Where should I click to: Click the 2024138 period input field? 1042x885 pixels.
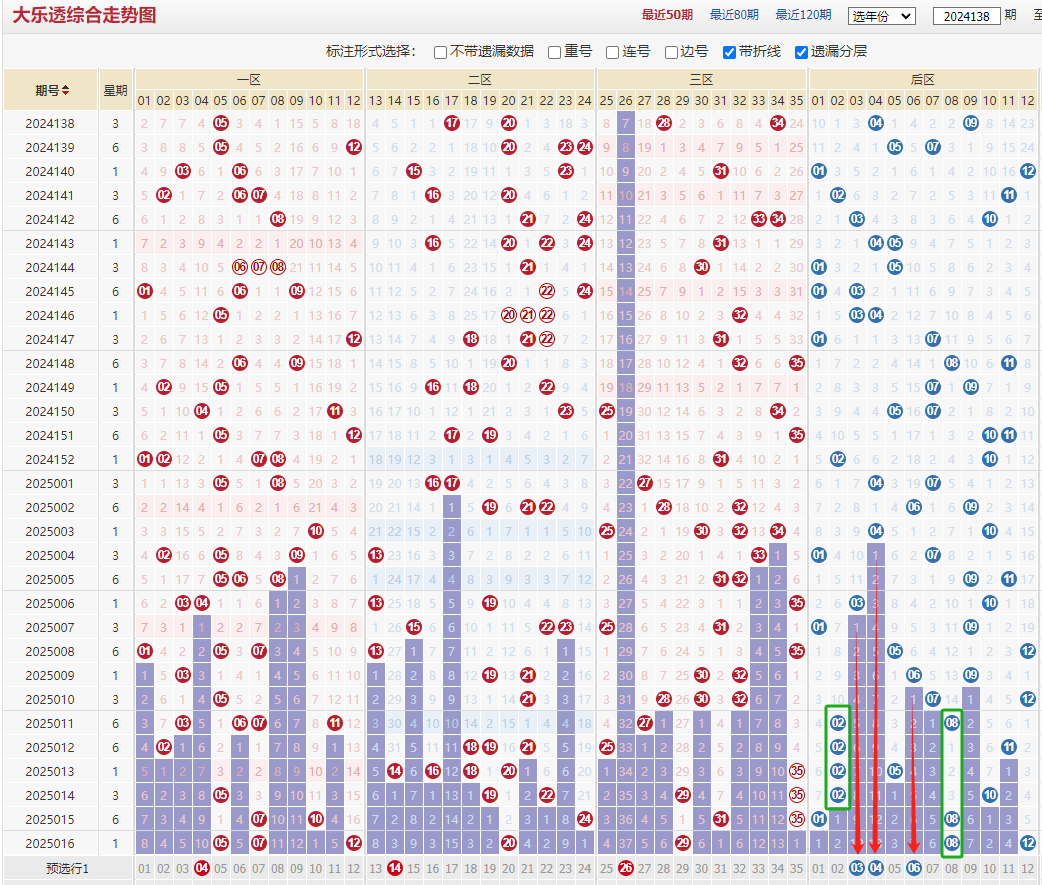coord(966,16)
